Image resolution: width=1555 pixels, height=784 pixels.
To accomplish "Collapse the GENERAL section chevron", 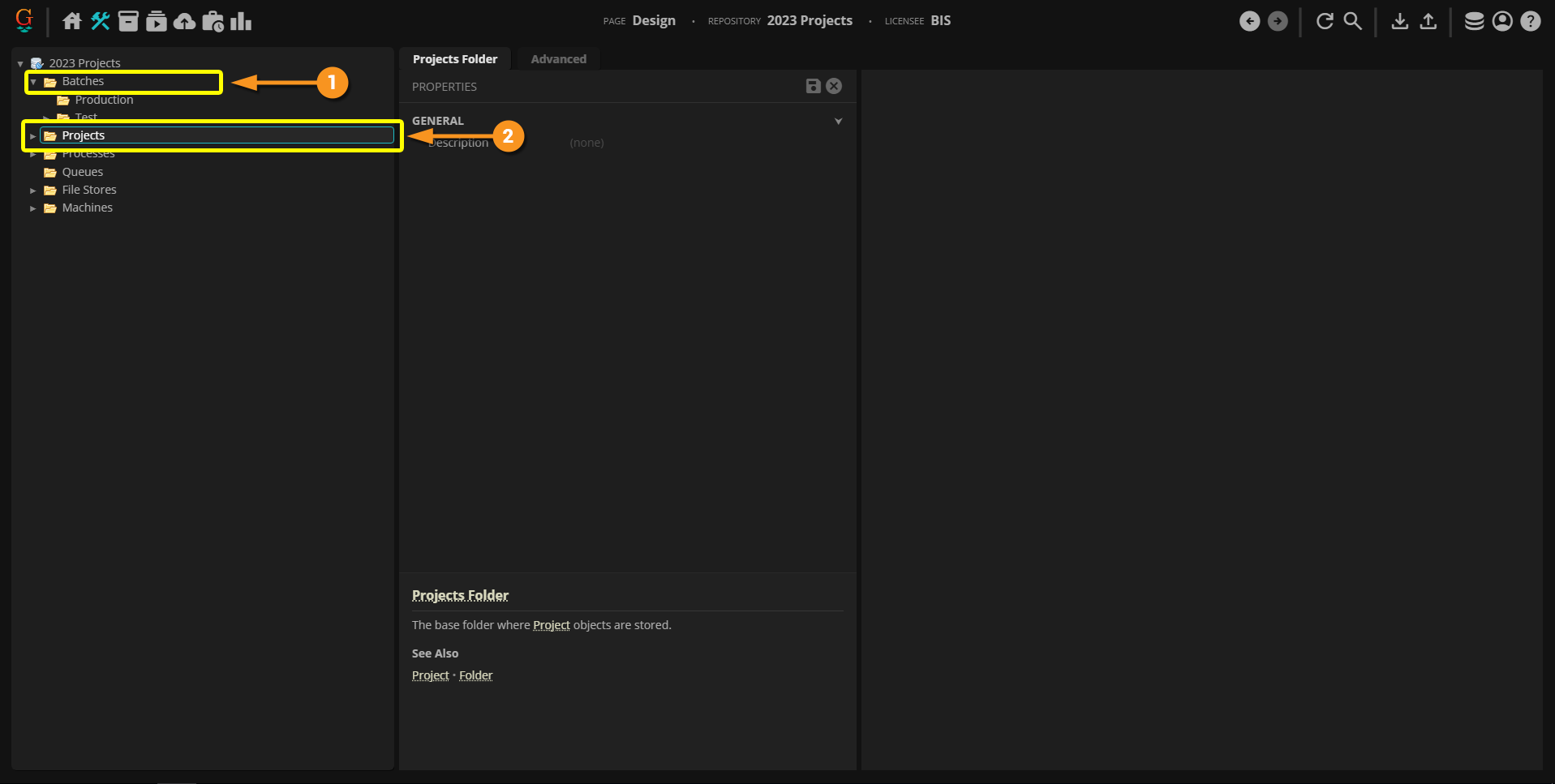I will 839,122.
